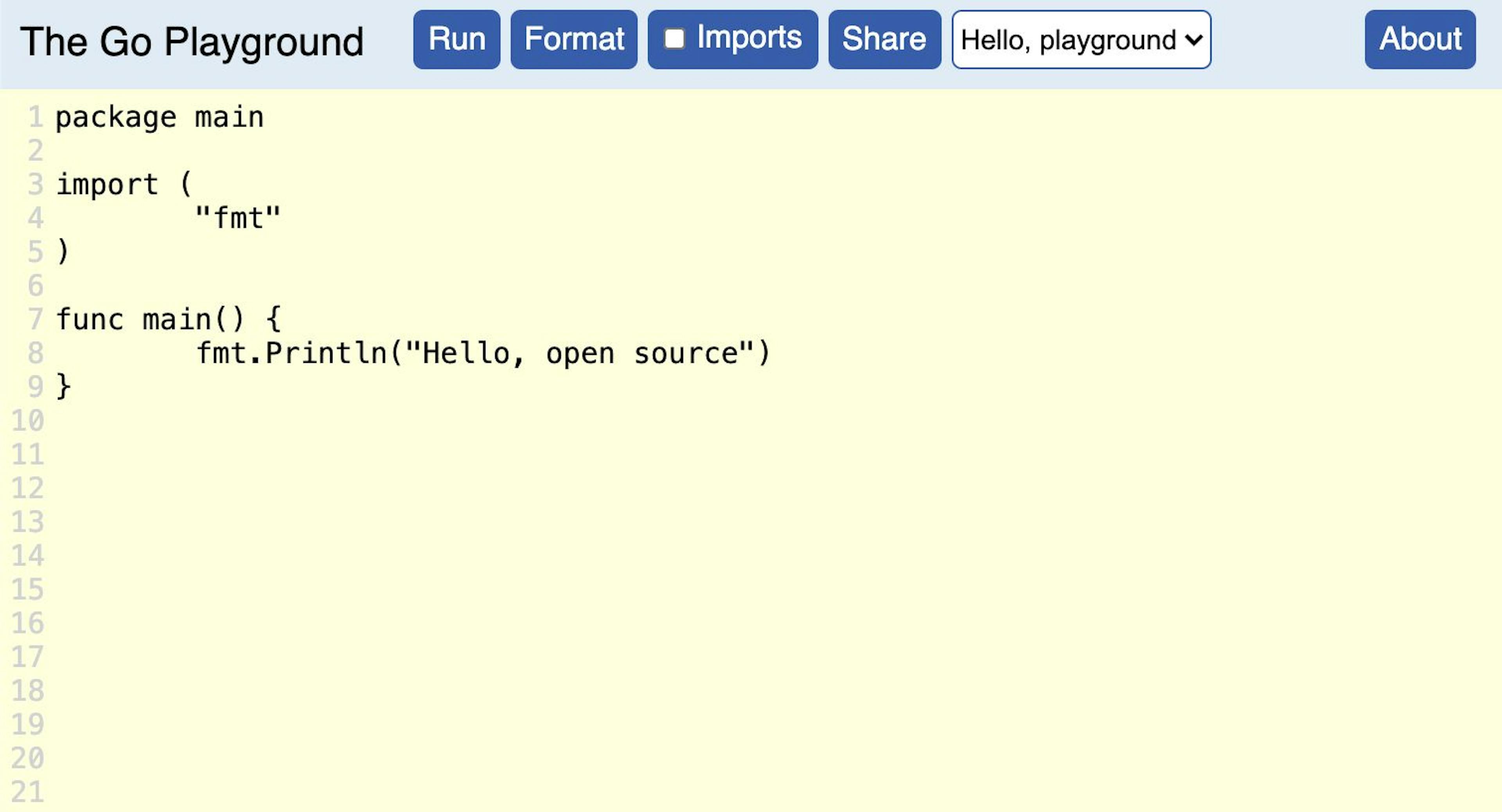Viewport: 1502px width, 812px height.
Task: Click the Imports label text
Action: 749,38
